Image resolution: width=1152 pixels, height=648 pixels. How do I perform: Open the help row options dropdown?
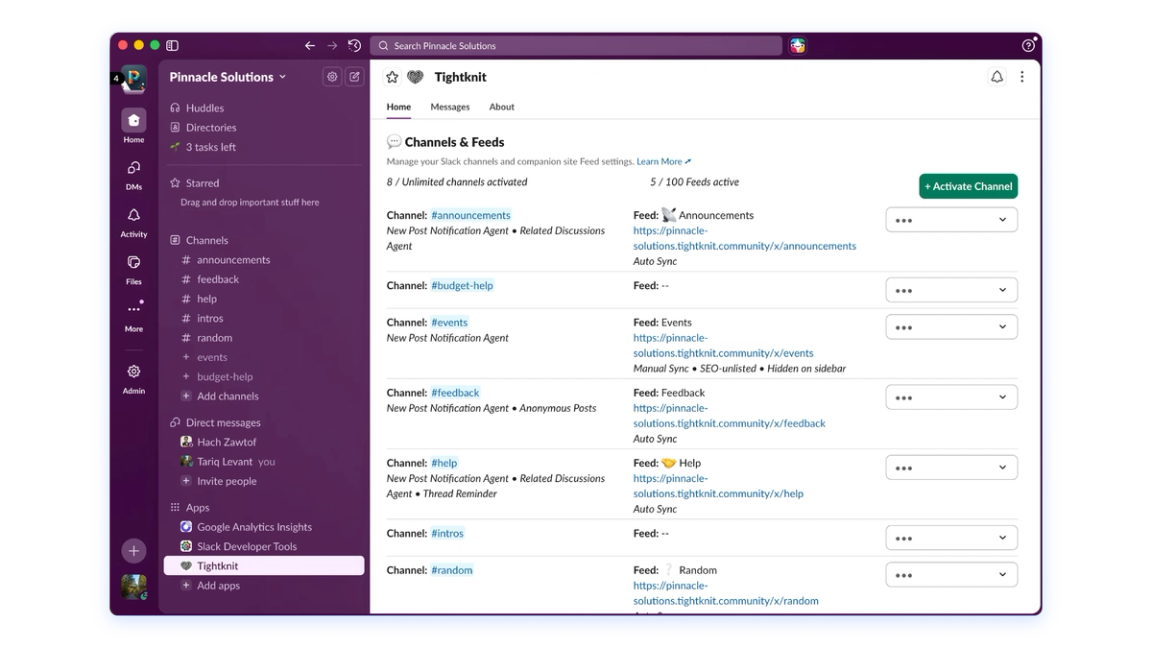(x=951, y=468)
